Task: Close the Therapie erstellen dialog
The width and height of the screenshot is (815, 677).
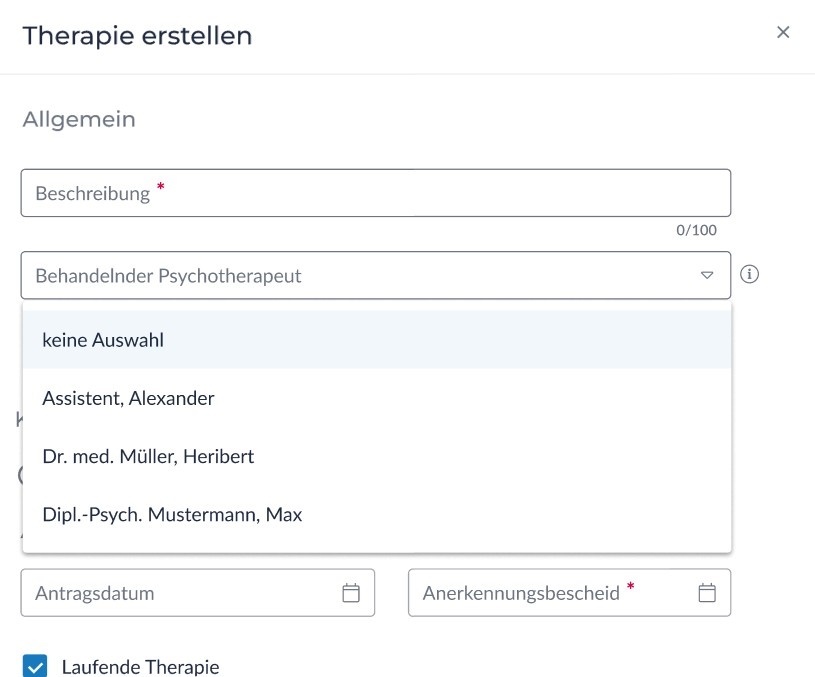Action: click(x=783, y=32)
